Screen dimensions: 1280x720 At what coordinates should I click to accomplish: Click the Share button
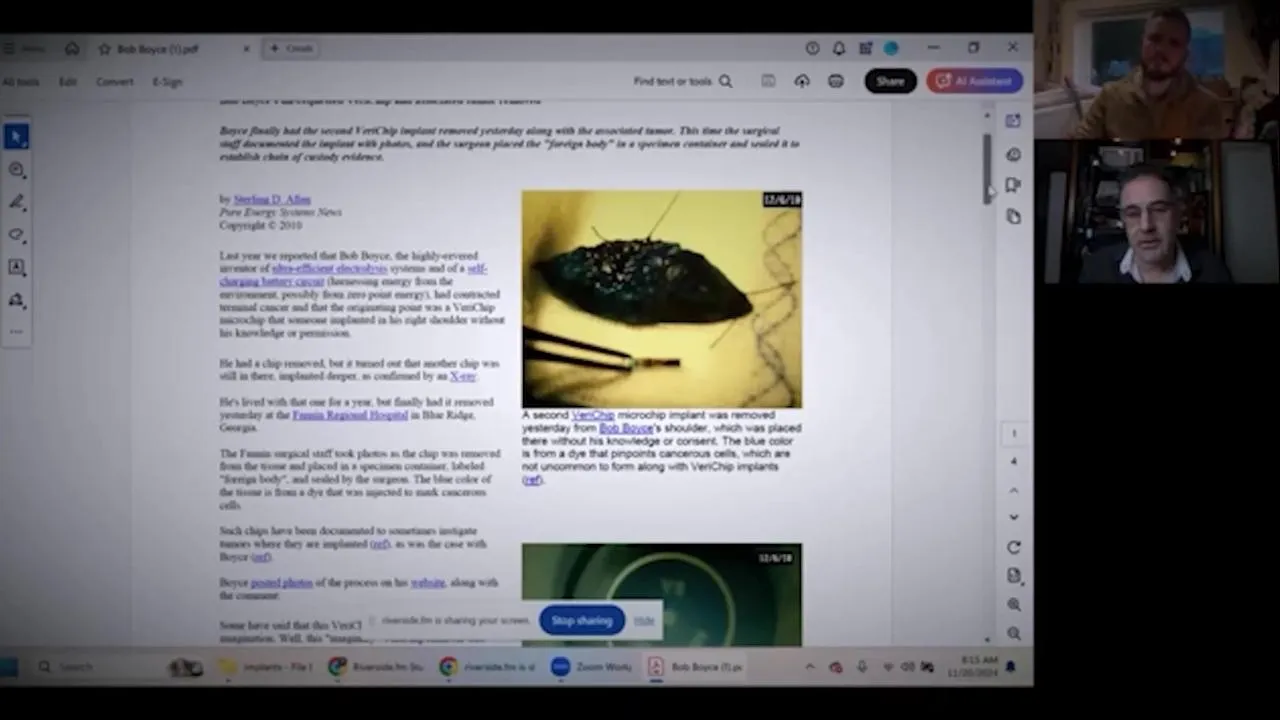[x=890, y=81]
